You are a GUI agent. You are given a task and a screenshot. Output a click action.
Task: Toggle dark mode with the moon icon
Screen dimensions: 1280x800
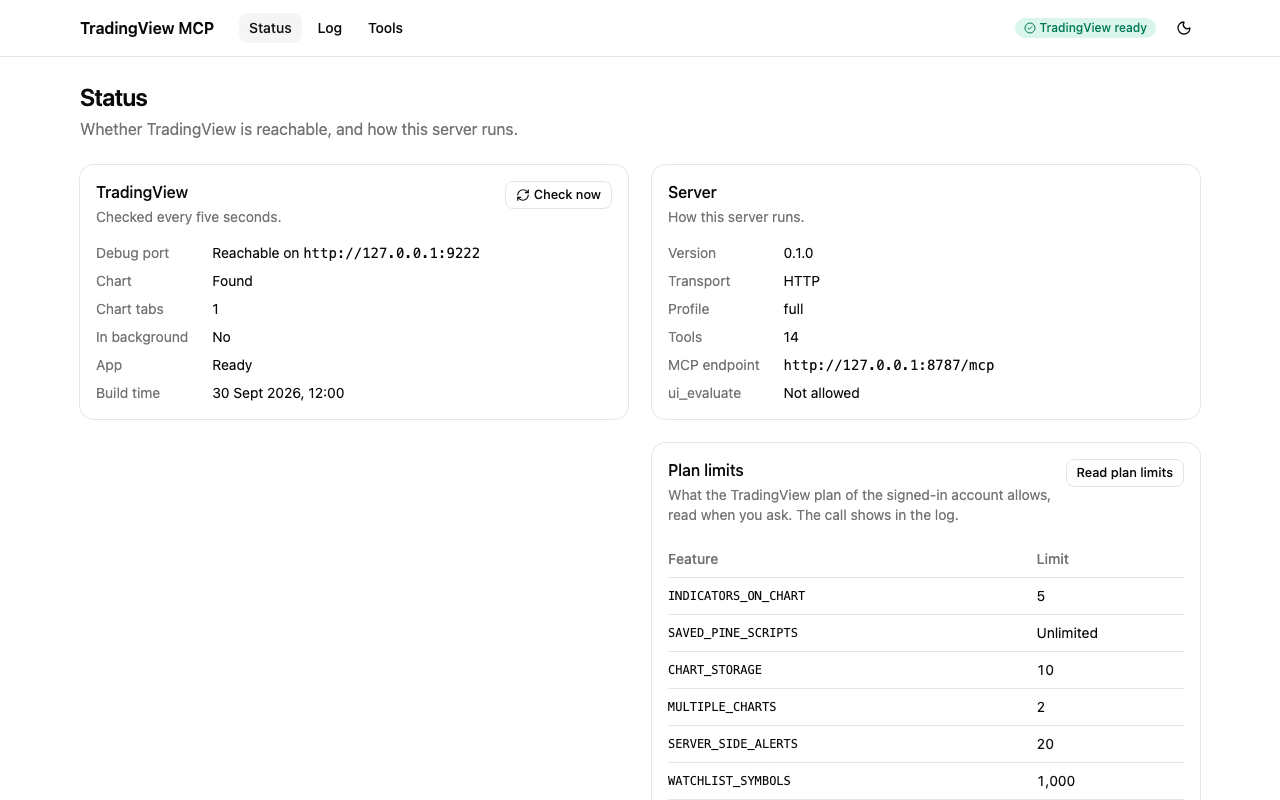tap(1184, 28)
